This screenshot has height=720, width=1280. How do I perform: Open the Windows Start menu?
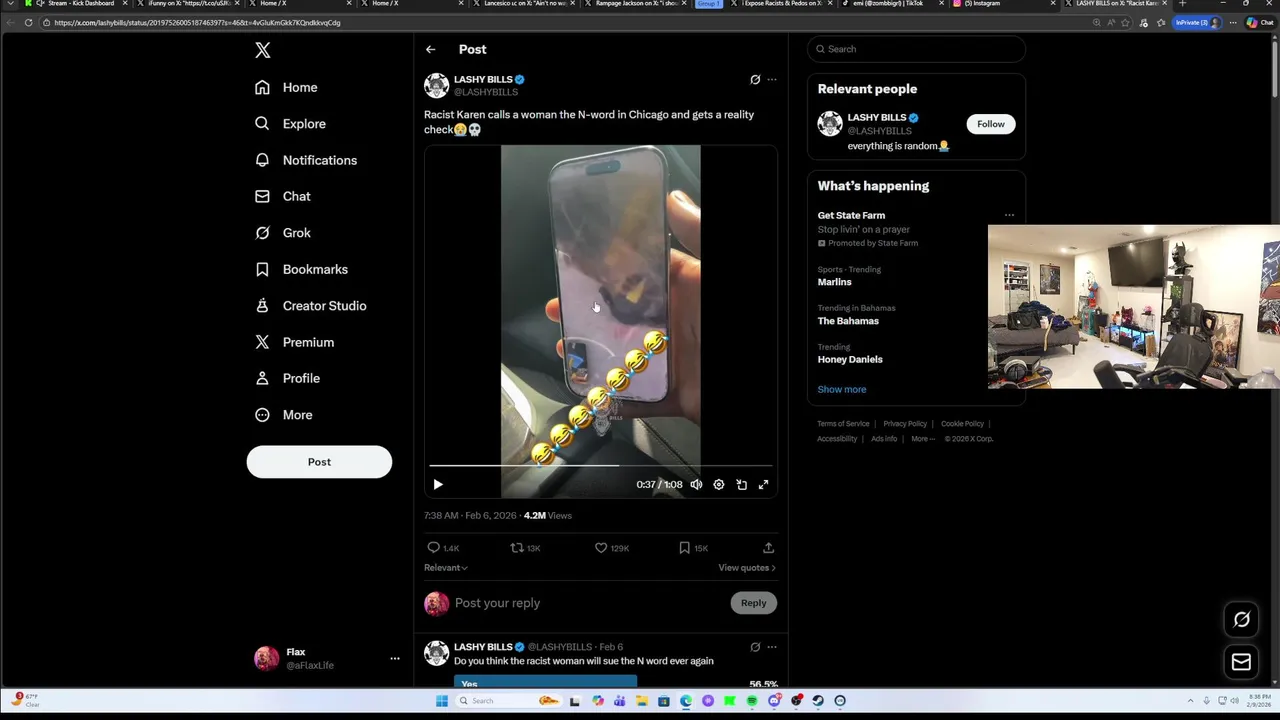[441, 701]
